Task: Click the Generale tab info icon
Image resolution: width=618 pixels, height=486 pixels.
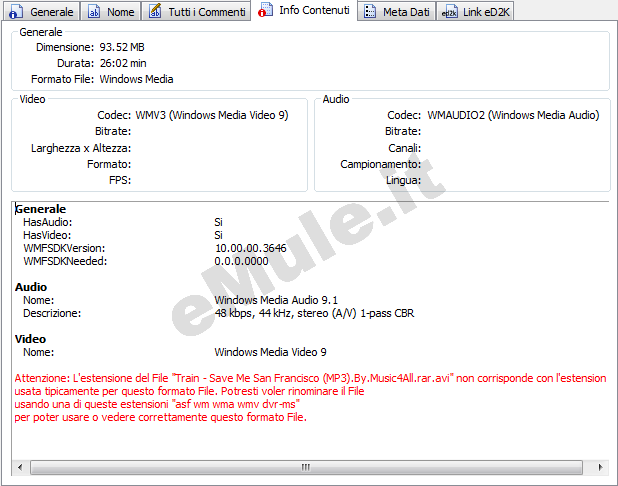Action: [x=16, y=12]
